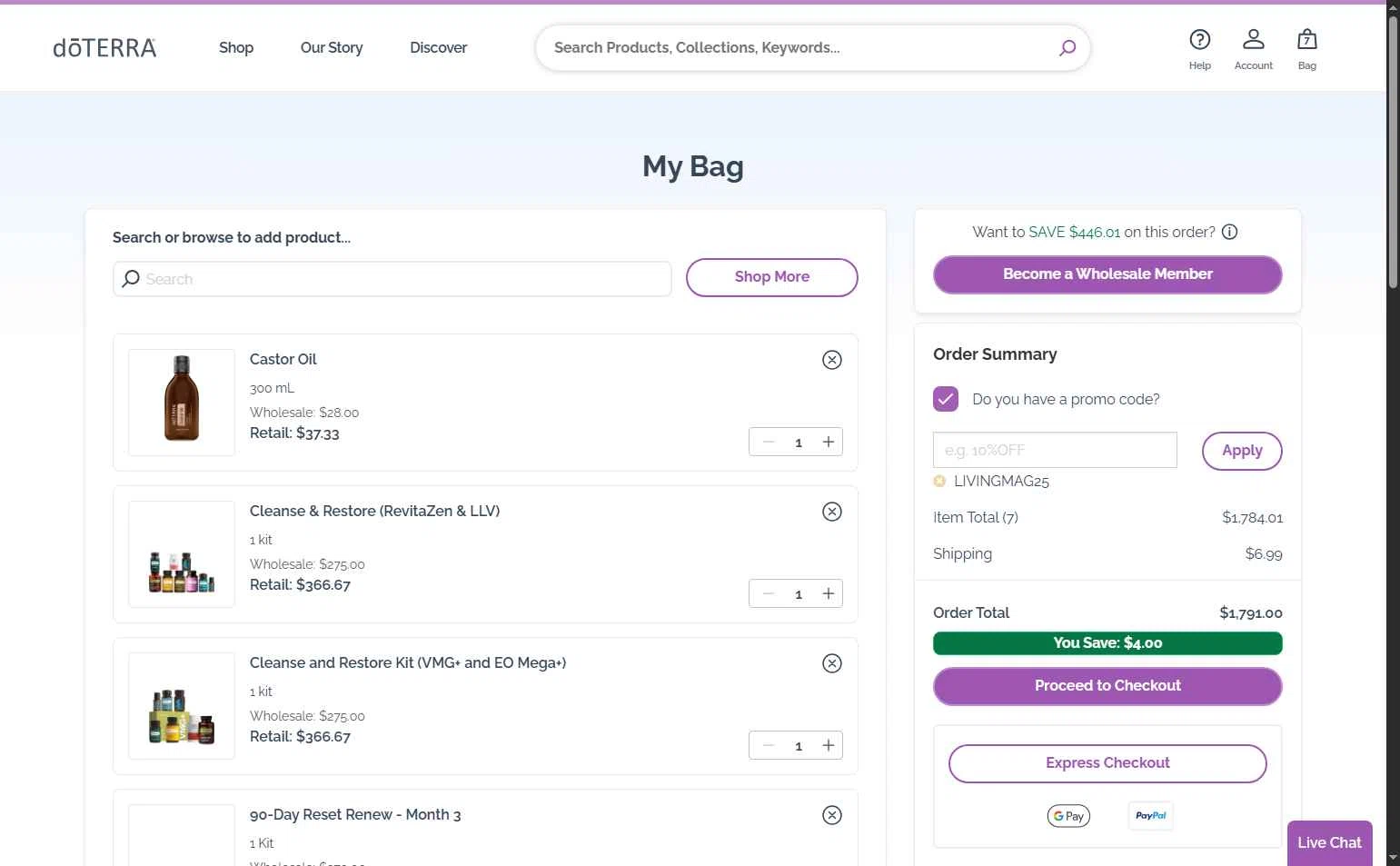Open Cleanse and Restore Kit (VMG+ and EO Mega+) title
Screen dimensions: 1400x866
408,662
